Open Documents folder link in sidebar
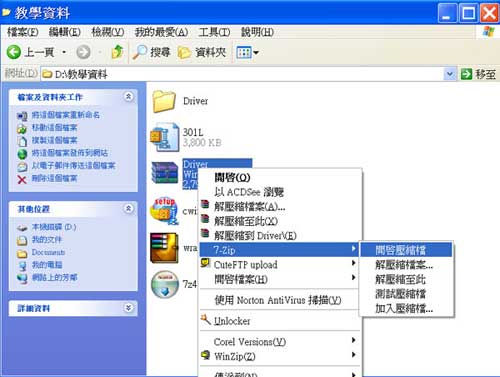Viewport: 500px width, 377px height. [x=48, y=252]
